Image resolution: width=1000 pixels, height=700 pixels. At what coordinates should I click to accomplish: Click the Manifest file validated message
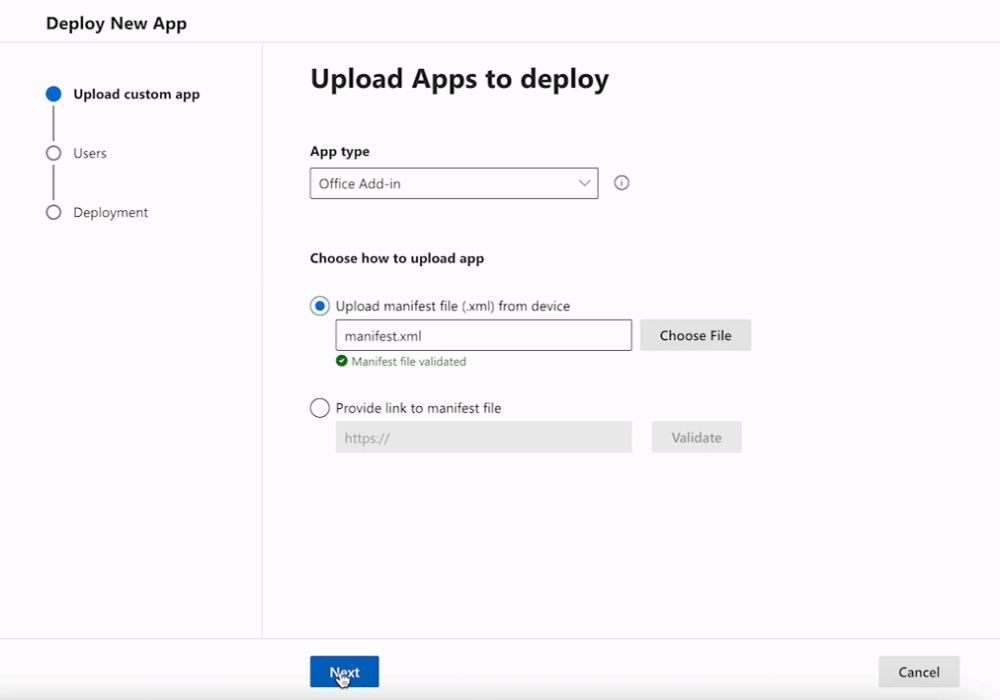tap(409, 361)
